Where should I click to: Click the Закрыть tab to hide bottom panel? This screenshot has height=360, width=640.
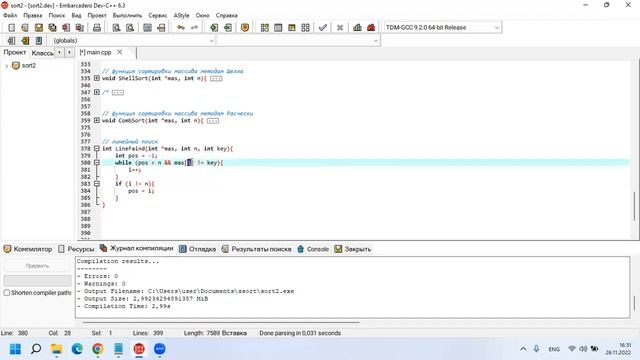(353, 249)
